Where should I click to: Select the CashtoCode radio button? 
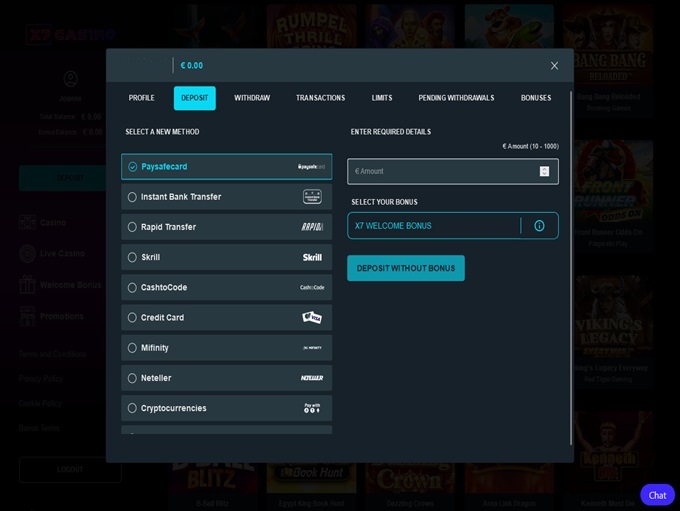tap(132, 288)
